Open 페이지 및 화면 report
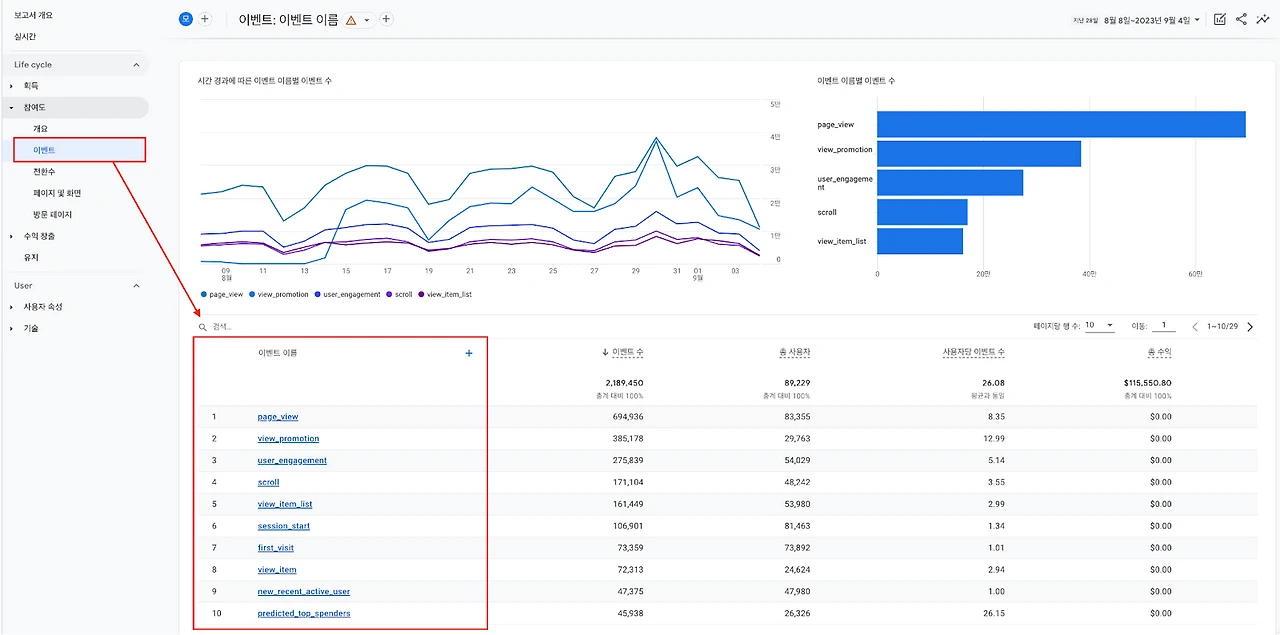1280x635 pixels. pos(57,193)
